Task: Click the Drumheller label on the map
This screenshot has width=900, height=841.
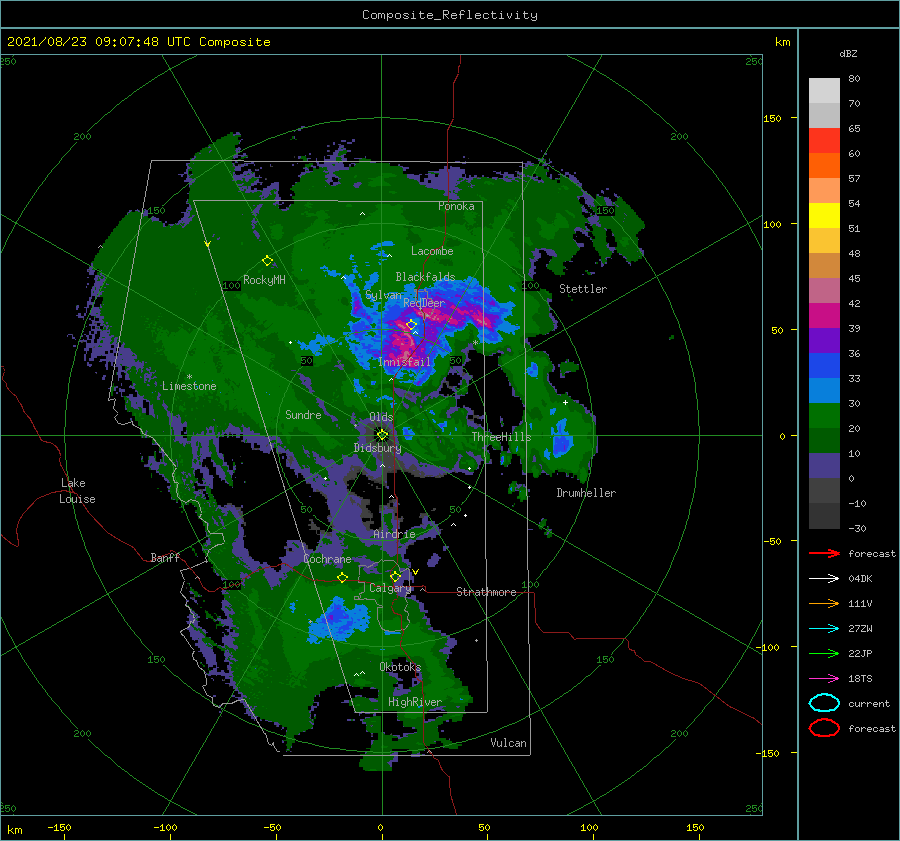Action: point(586,493)
